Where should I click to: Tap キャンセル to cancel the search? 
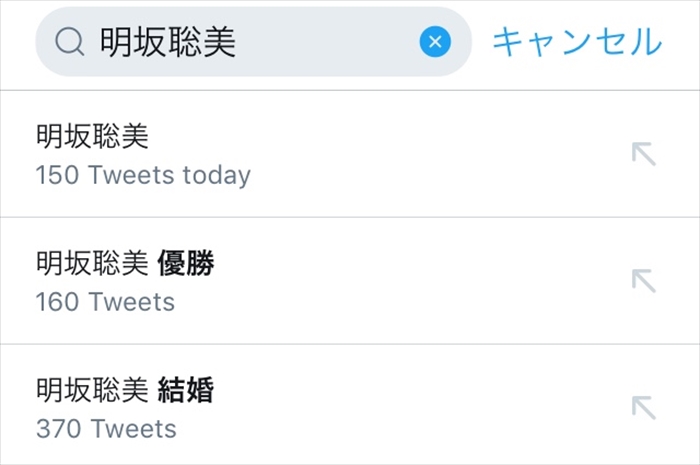tap(577, 42)
